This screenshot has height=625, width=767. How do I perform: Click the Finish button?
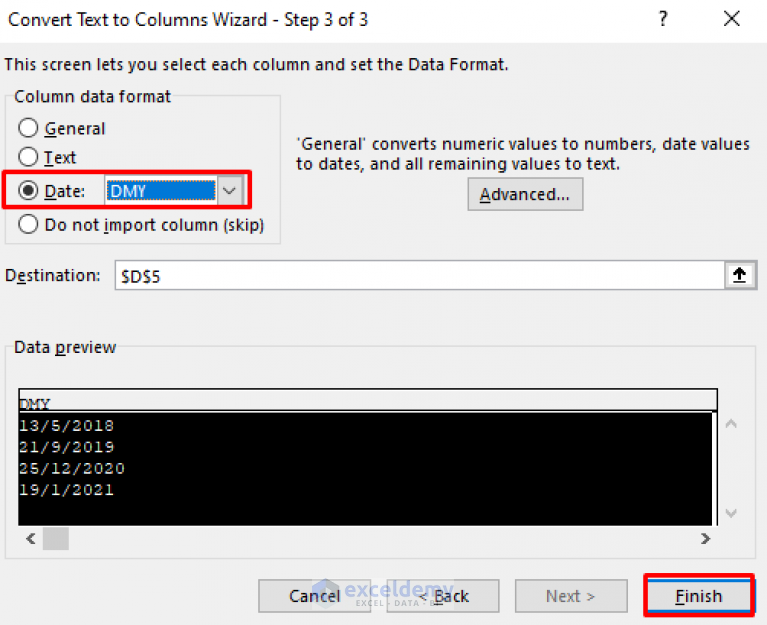click(x=699, y=596)
